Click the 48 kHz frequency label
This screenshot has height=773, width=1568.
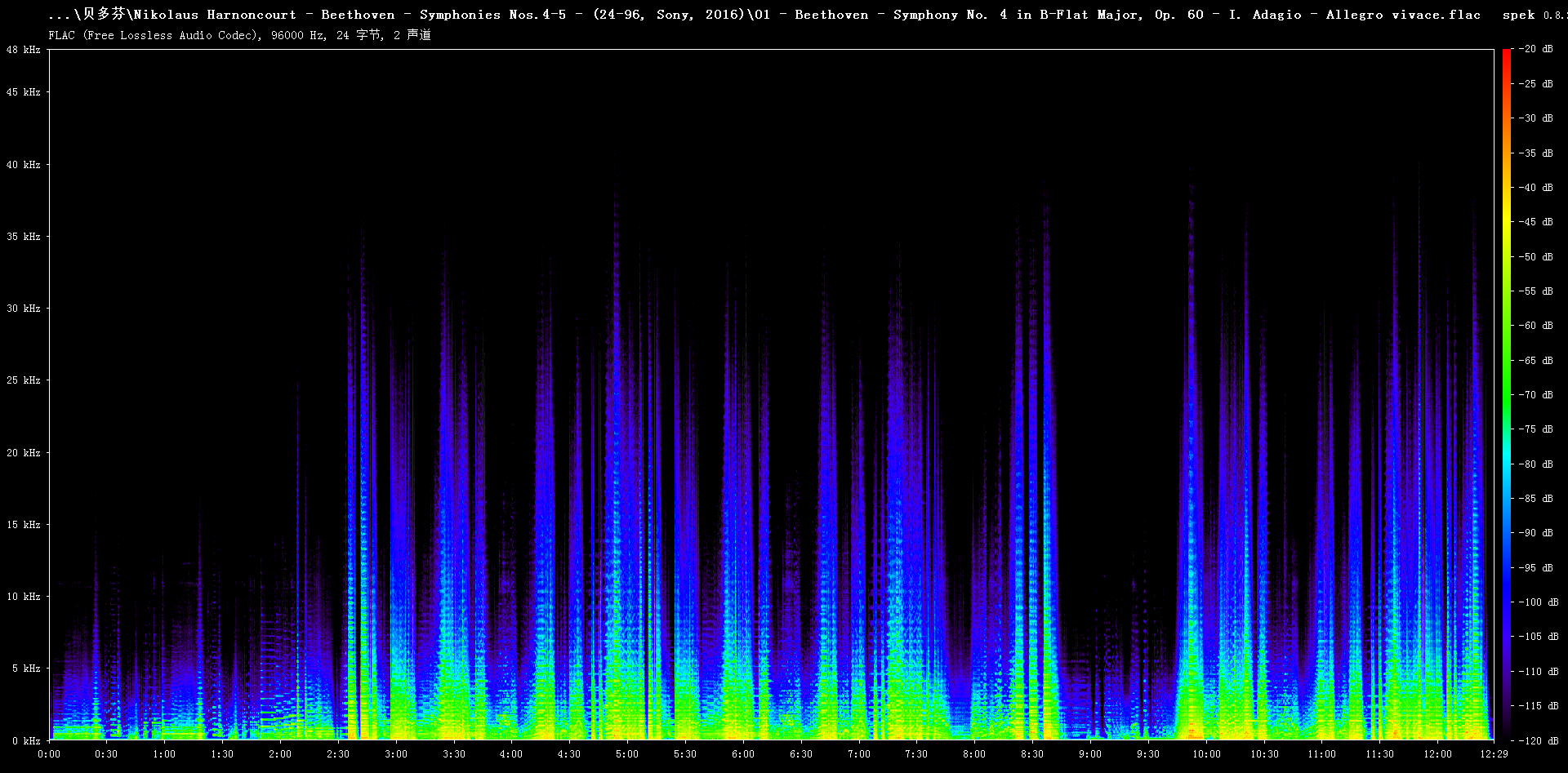point(24,50)
